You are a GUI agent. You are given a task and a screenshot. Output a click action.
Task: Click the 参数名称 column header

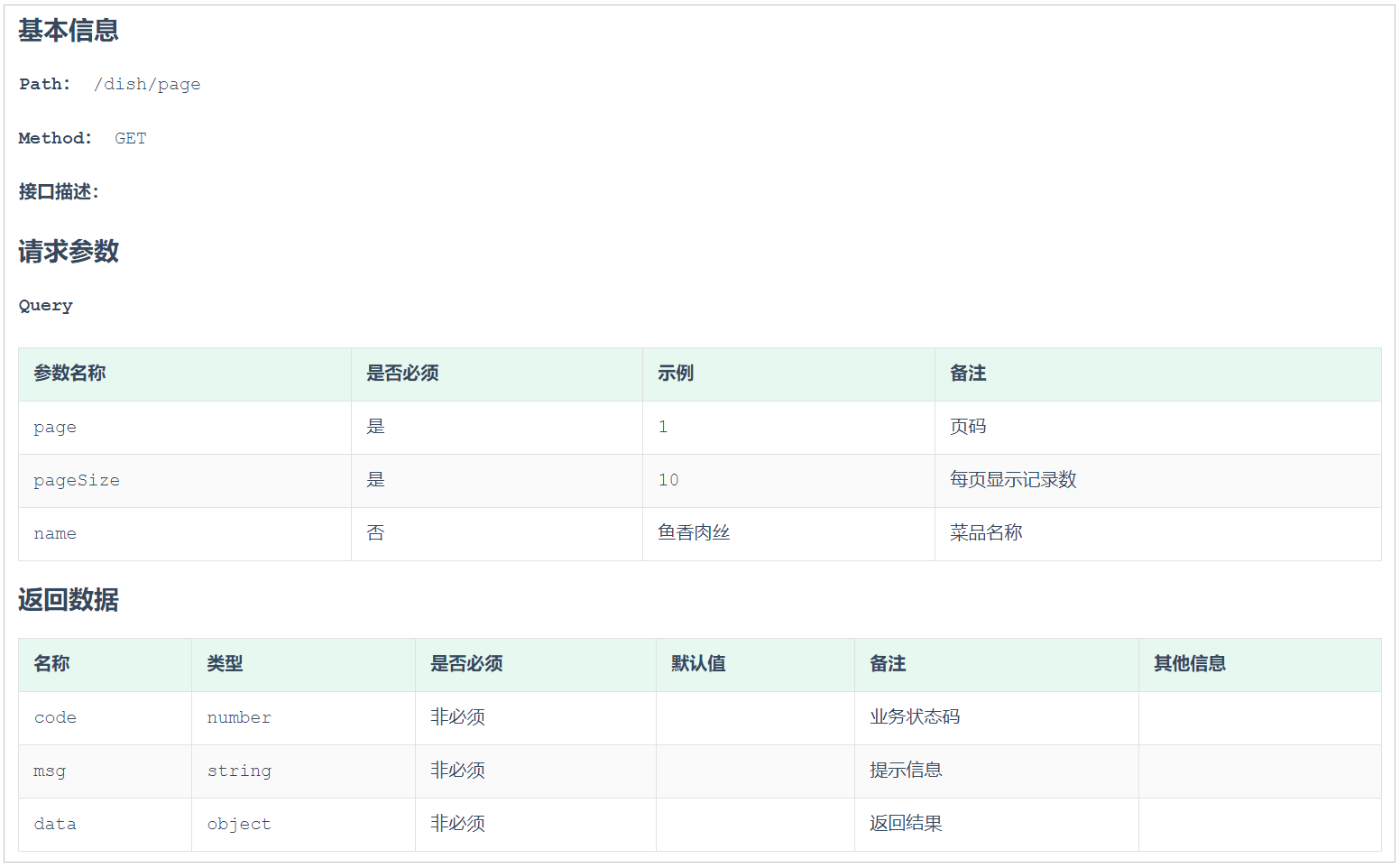click(69, 374)
